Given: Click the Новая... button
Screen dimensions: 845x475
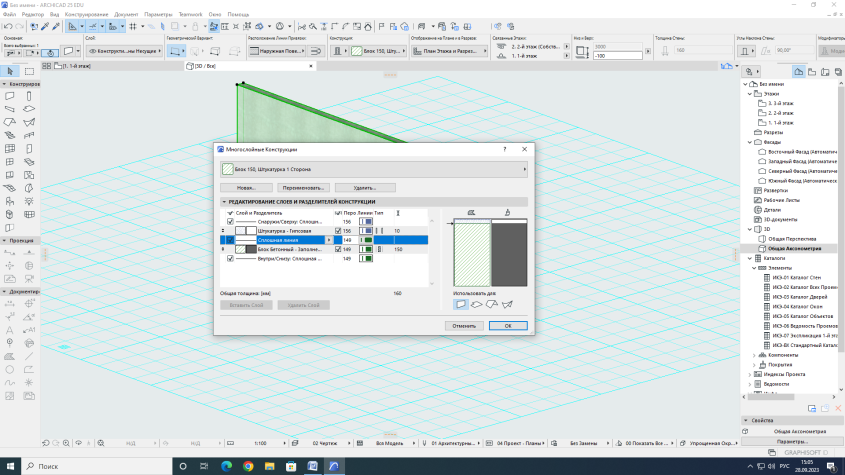Looking at the screenshot, I should coord(246,188).
